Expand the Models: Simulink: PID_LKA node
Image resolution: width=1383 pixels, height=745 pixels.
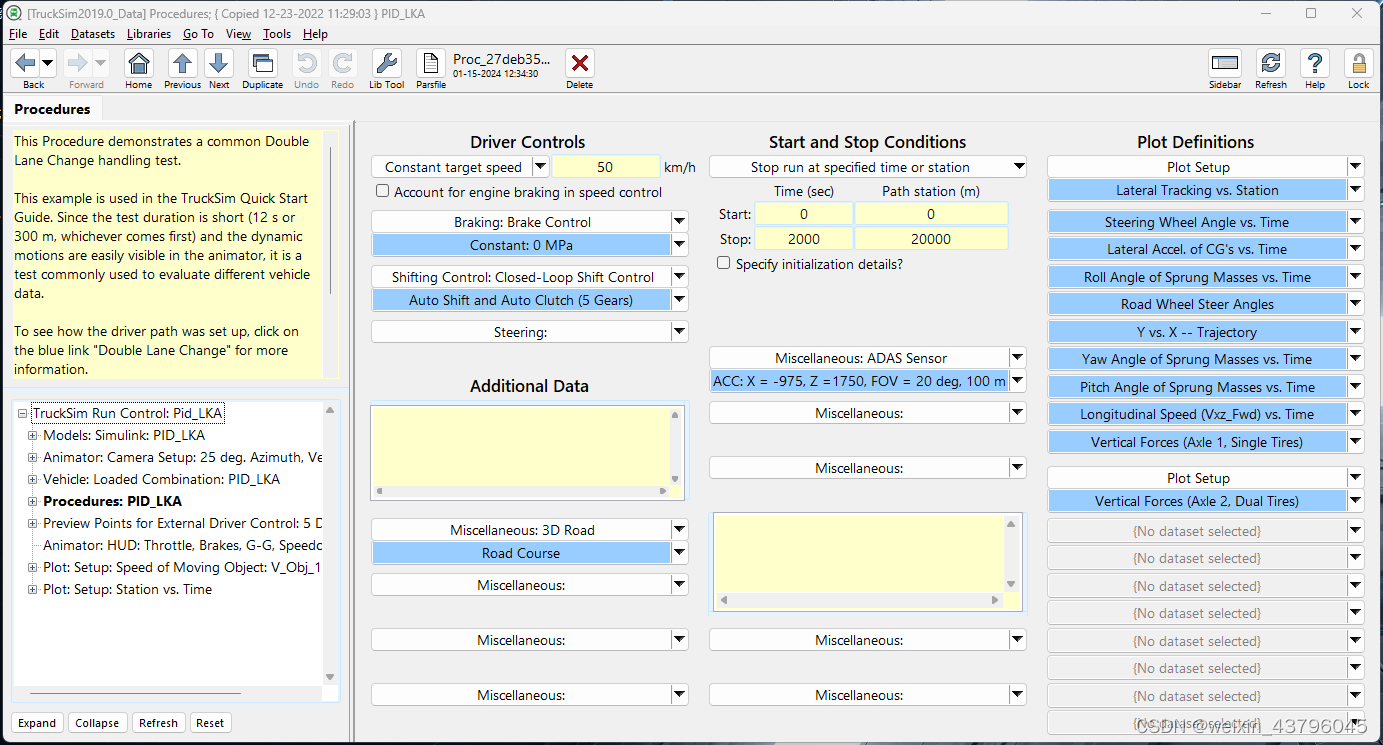pos(33,435)
